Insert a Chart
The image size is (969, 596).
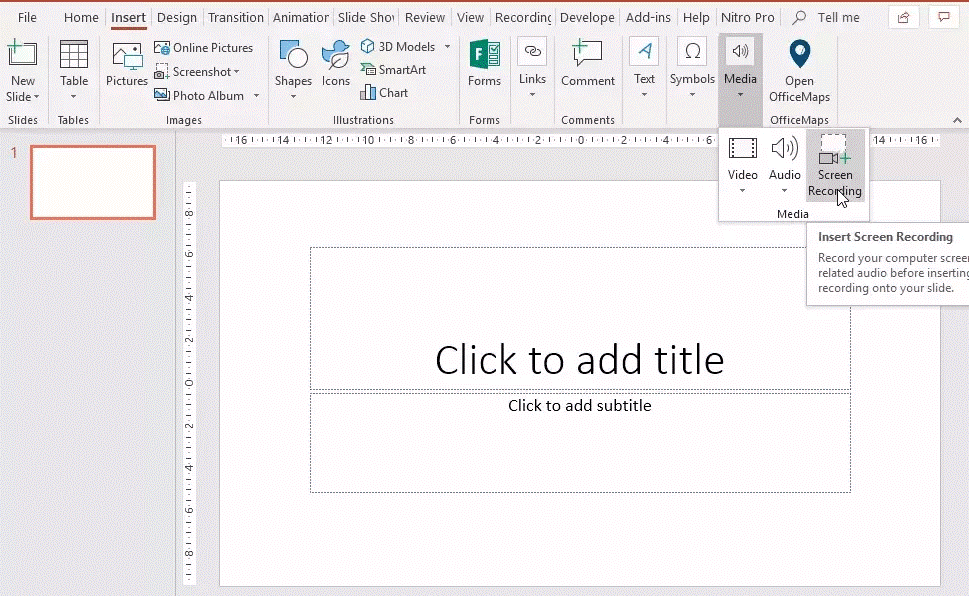tap(384, 92)
